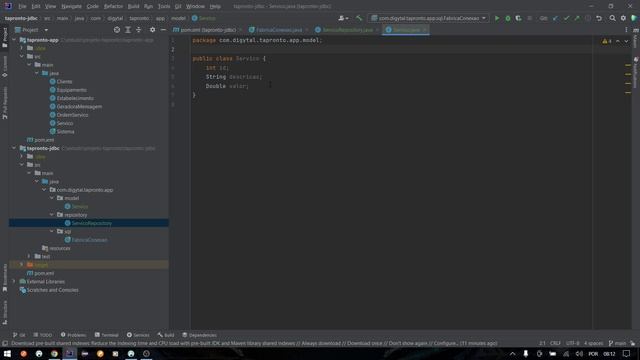Switch to FabricaConexao.java editor tab
Screen dimensions: 640x360
(x=279, y=30)
